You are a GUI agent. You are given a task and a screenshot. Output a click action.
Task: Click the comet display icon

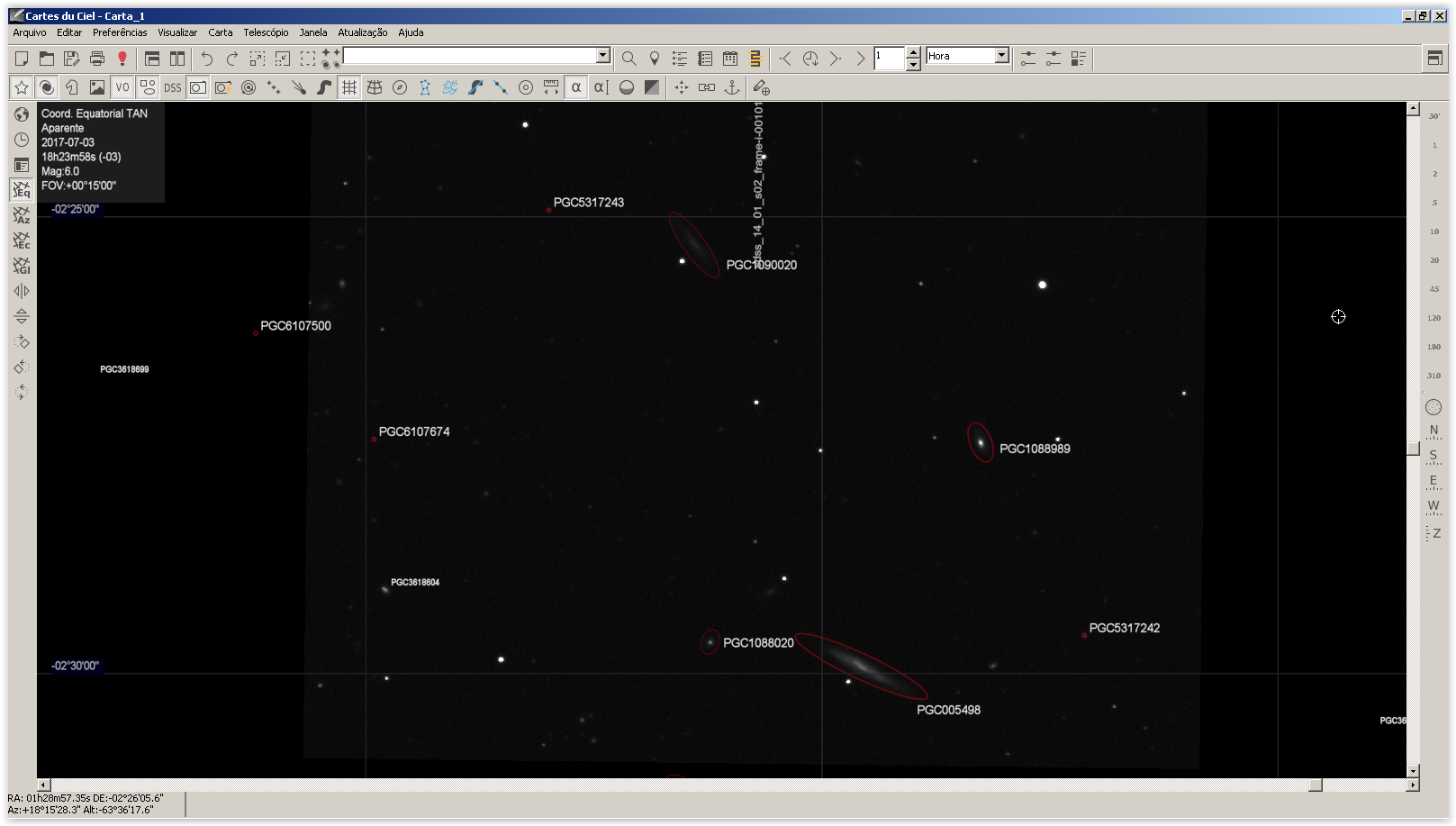(299, 87)
